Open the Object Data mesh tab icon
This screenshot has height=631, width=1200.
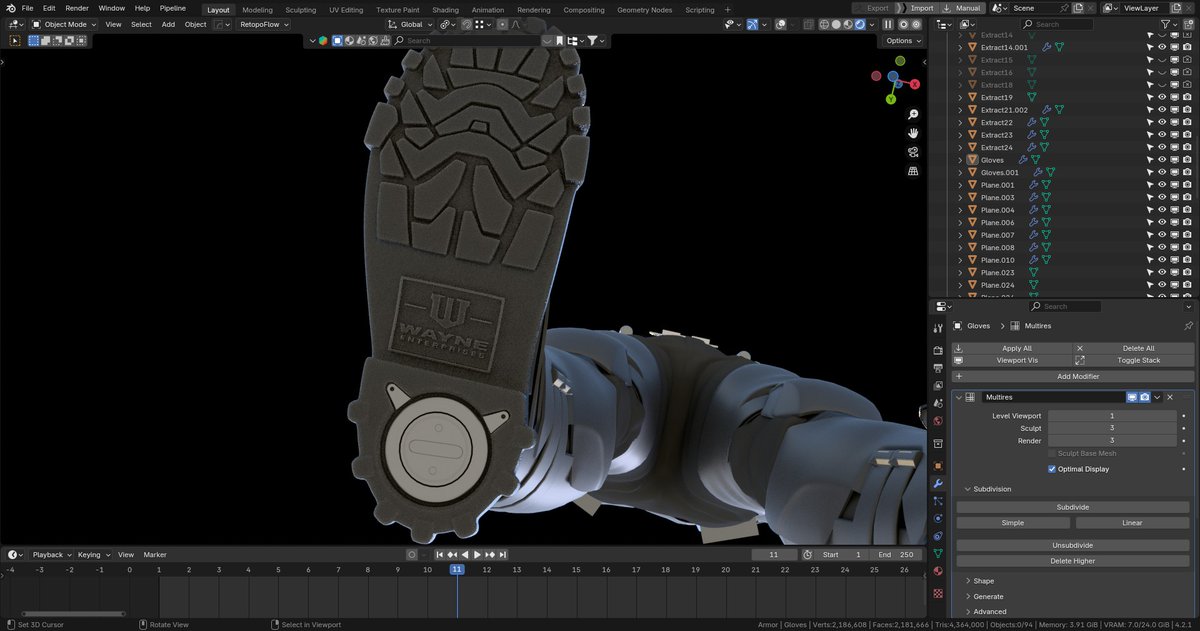(x=938, y=553)
